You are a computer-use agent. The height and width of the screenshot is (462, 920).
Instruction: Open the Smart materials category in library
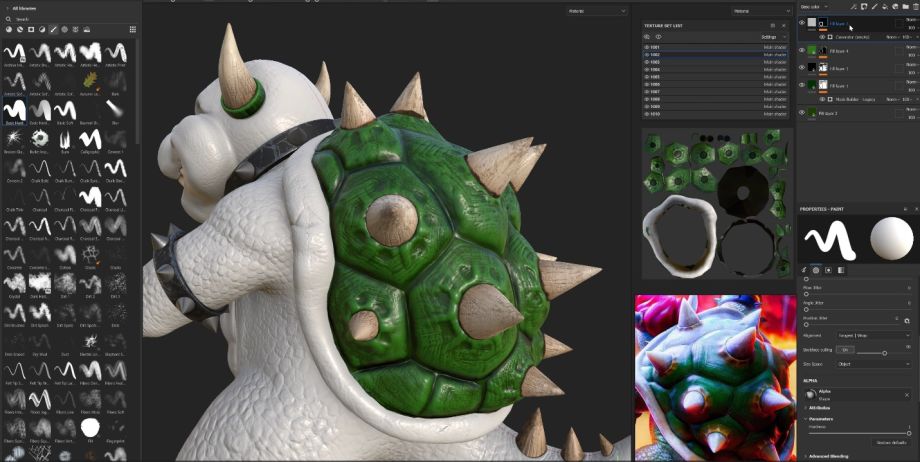(20, 29)
